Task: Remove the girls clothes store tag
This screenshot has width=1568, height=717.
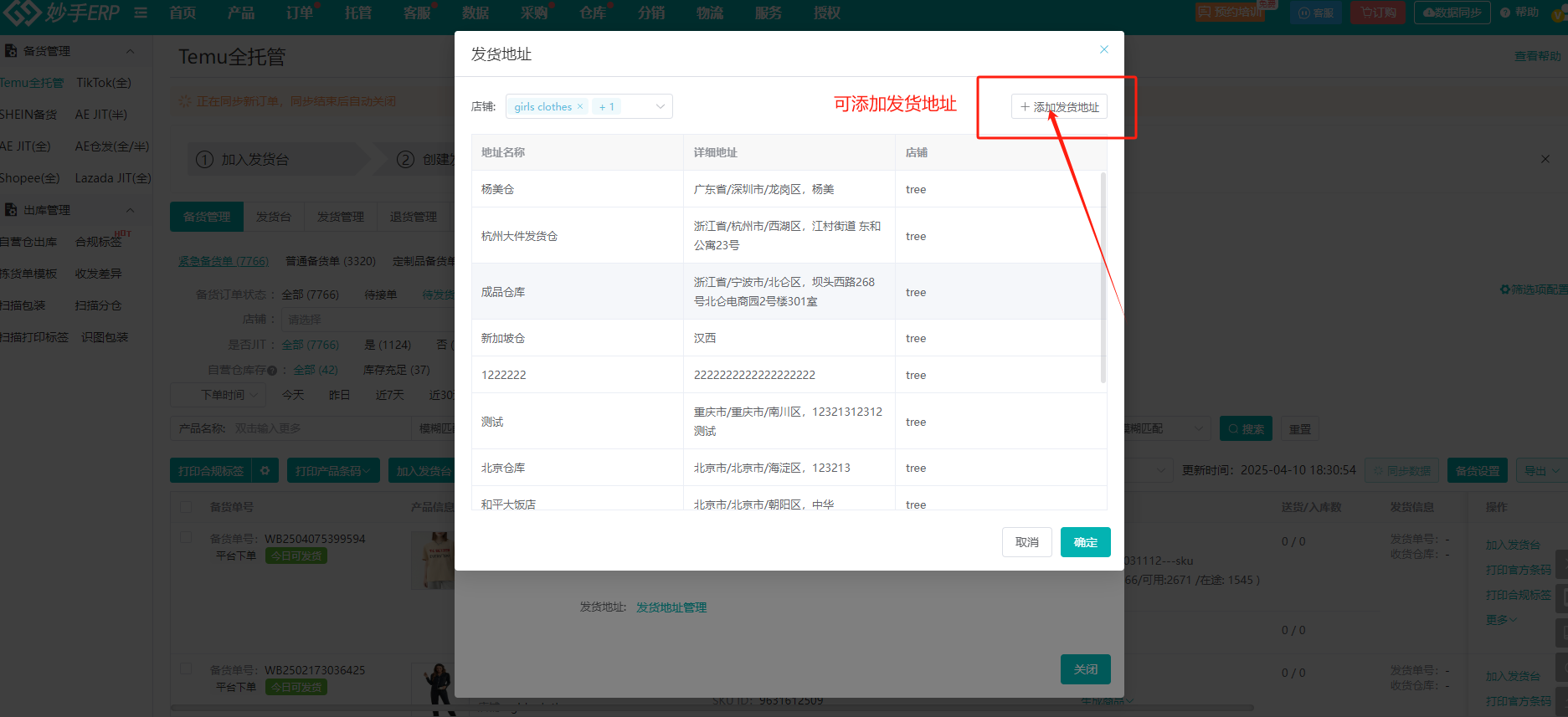Action: click(580, 106)
